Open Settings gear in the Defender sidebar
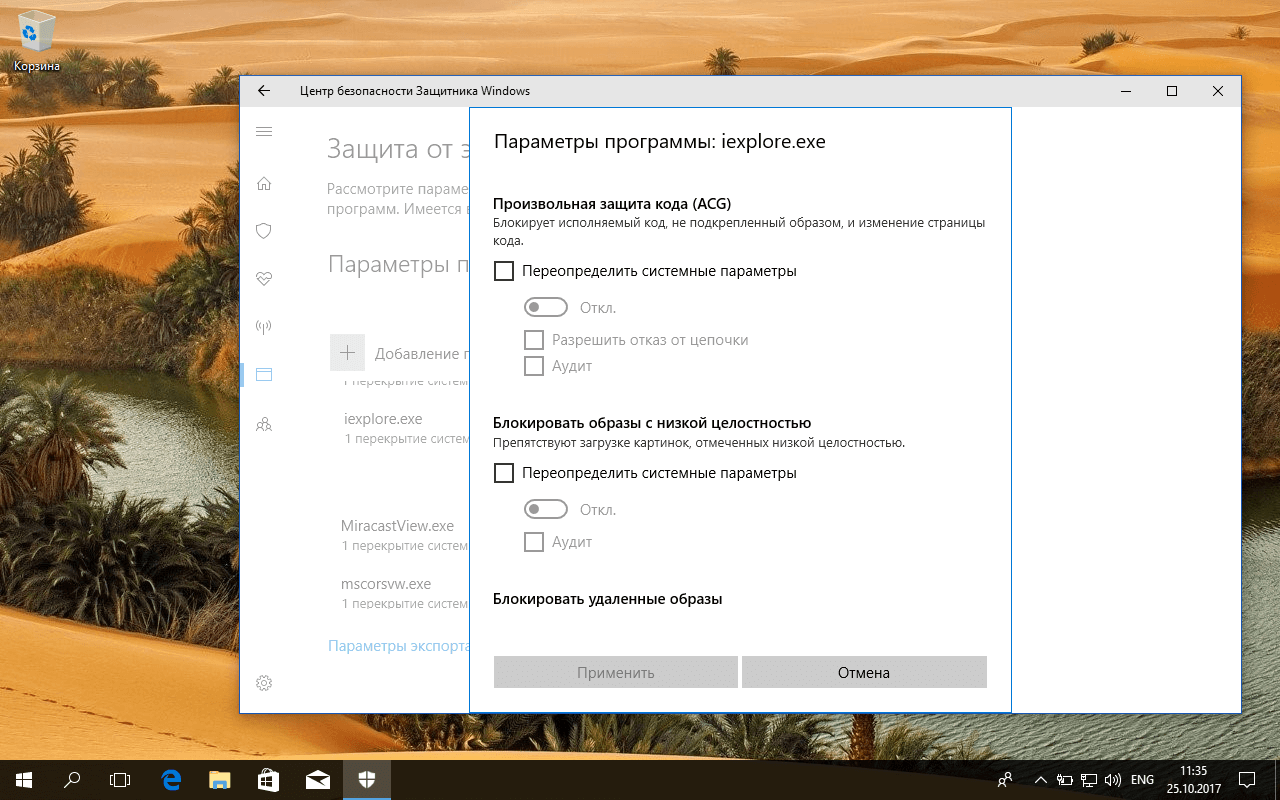The width and height of the screenshot is (1280, 800). tap(264, 683)
